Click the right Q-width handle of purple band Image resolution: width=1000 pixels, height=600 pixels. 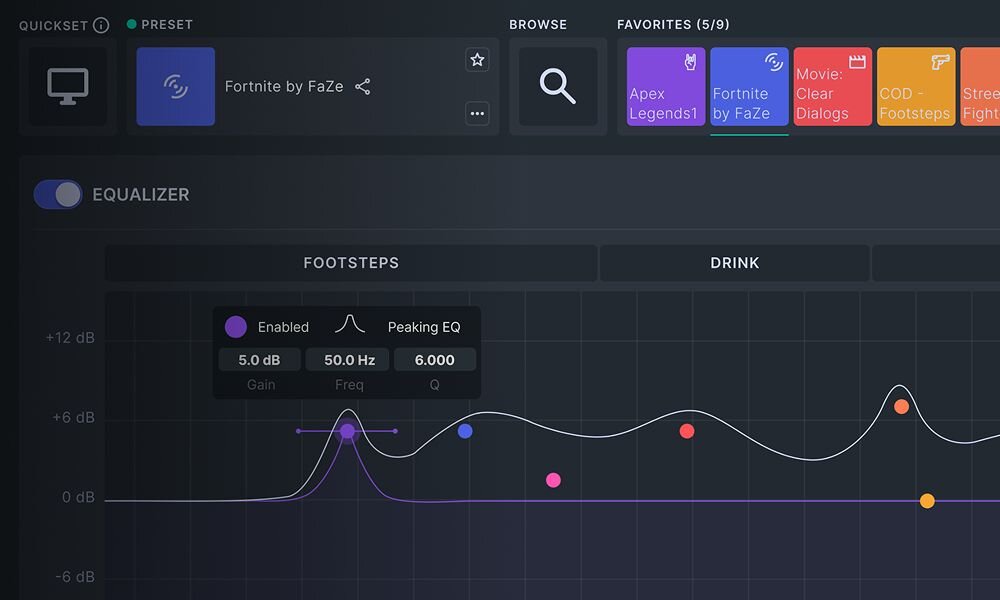click(395, 432)
